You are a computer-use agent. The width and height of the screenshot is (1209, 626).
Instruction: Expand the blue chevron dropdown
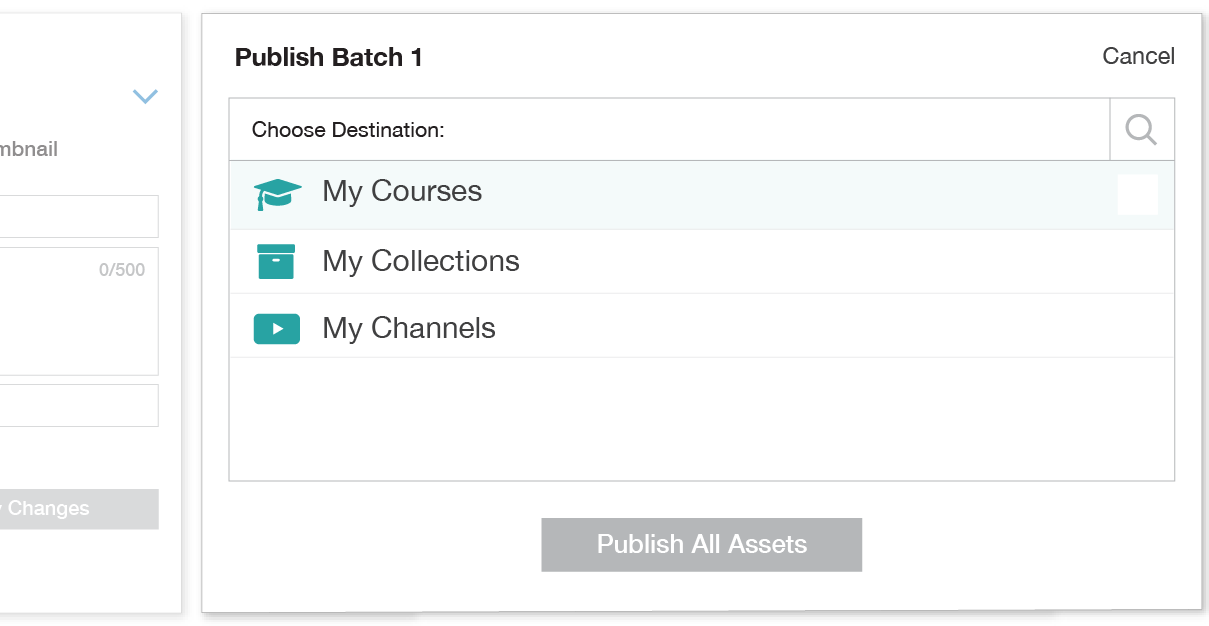pyautogui.click(x=145, y=97)
